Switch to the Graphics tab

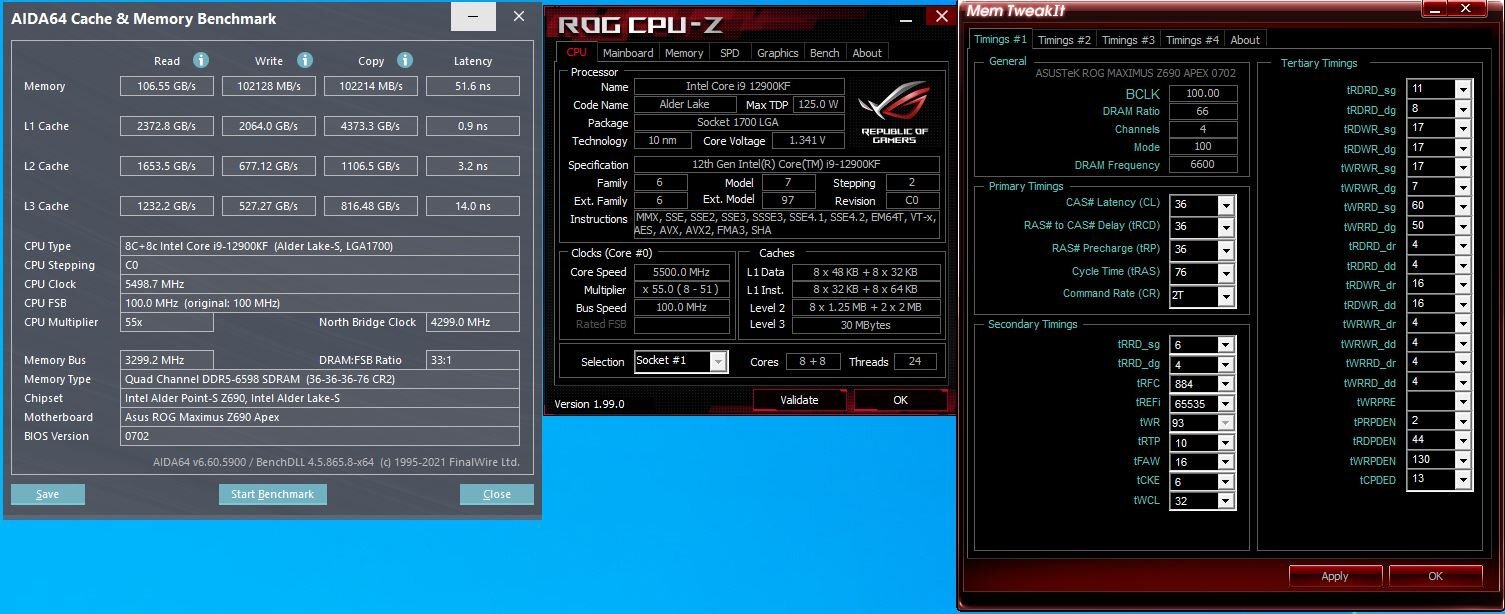click(778, 53)
